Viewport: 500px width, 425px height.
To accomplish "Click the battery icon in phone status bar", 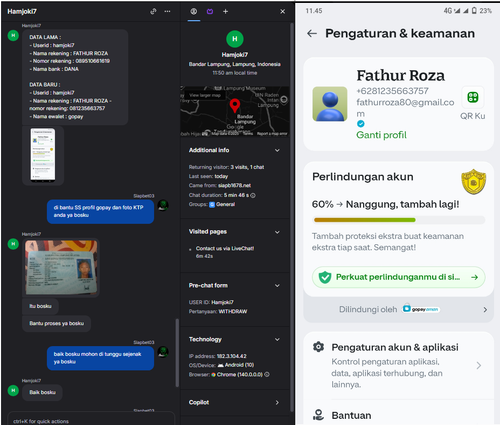I will tap(474, 11).
